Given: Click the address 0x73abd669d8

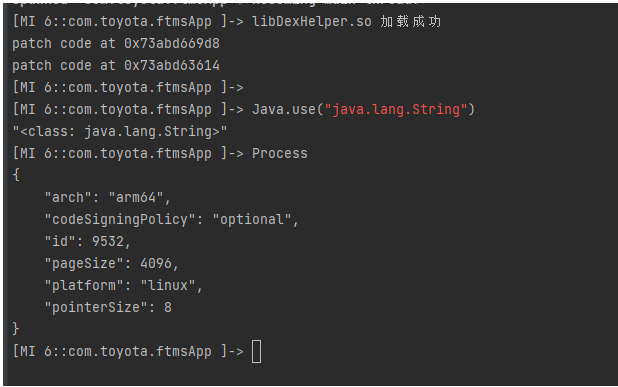Looking at the screenshot, I should click(172, 43).
